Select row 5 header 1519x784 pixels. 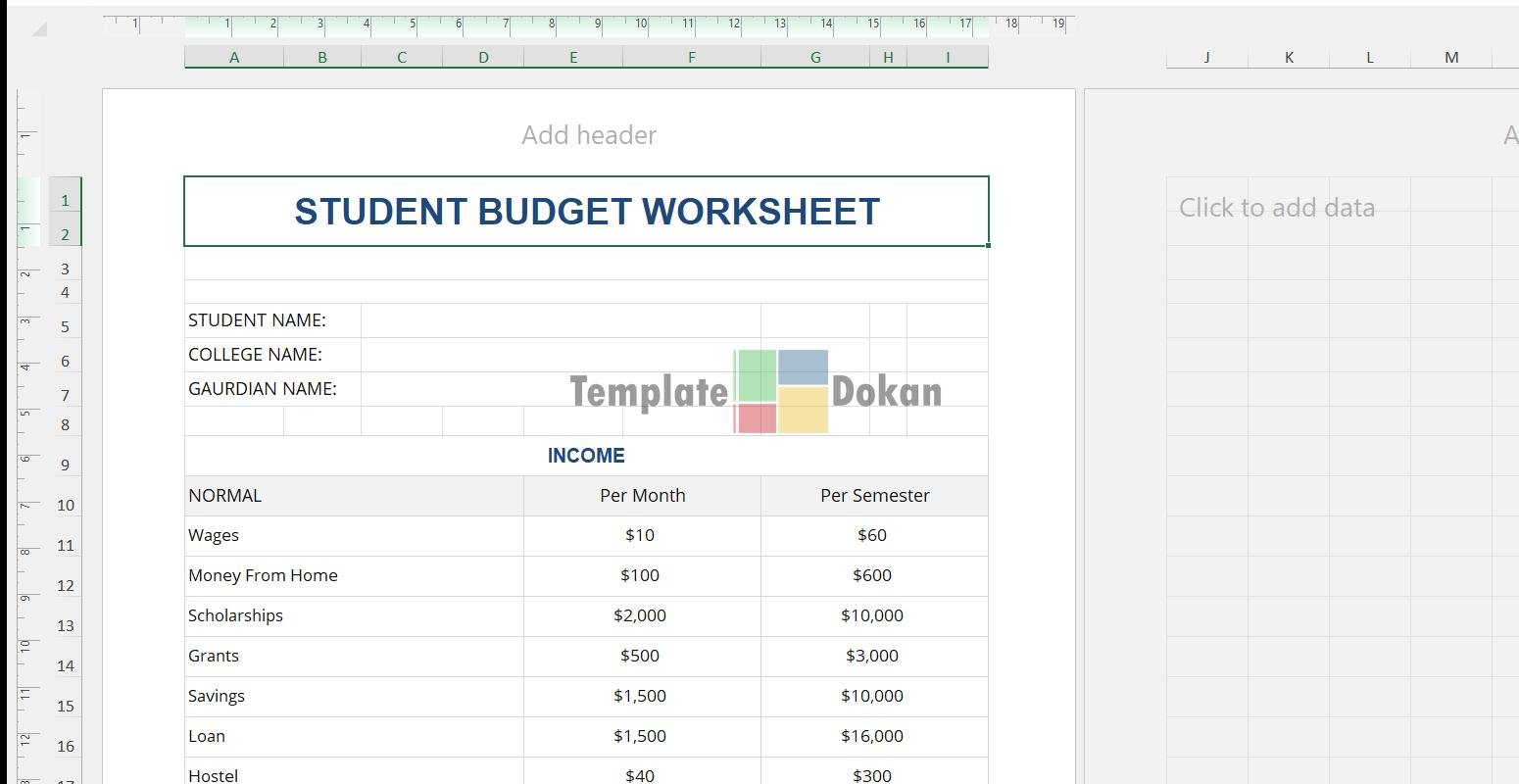[65, 326]
